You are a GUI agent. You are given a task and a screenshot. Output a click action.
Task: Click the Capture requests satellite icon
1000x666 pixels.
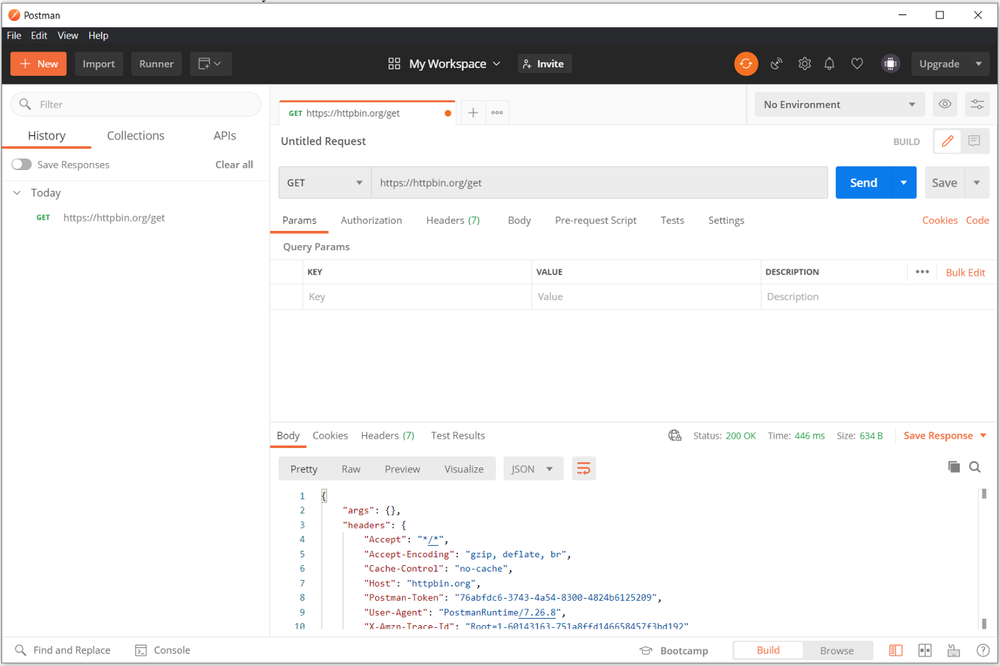point(777,63)
